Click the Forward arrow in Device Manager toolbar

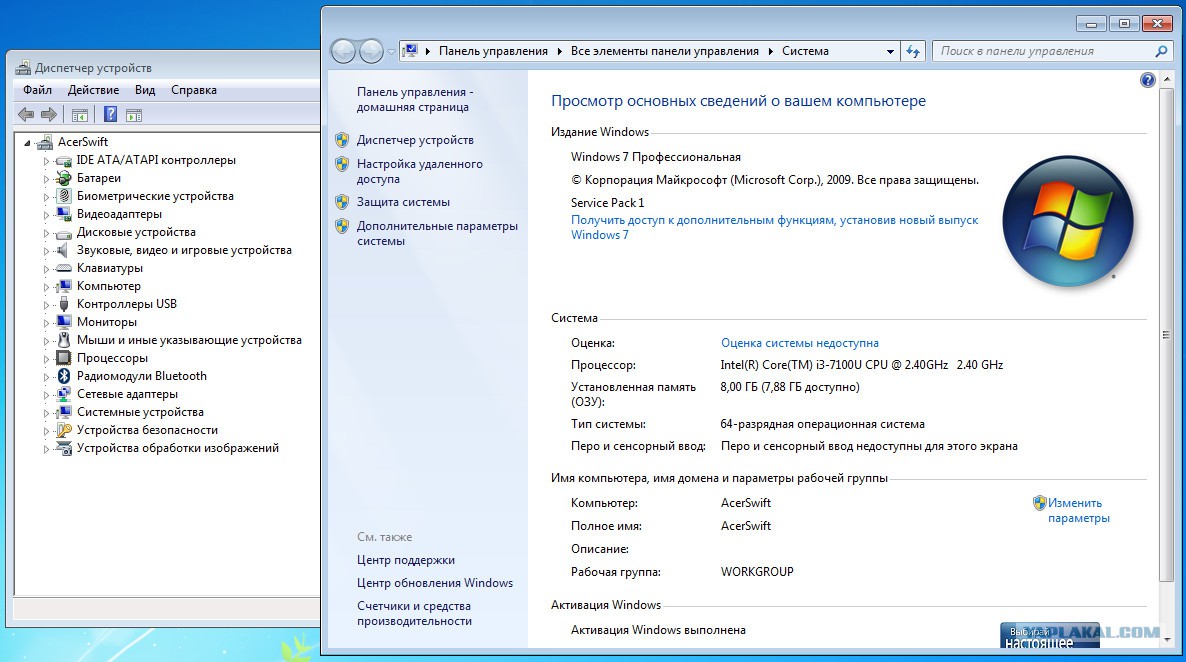coord(49,115)
